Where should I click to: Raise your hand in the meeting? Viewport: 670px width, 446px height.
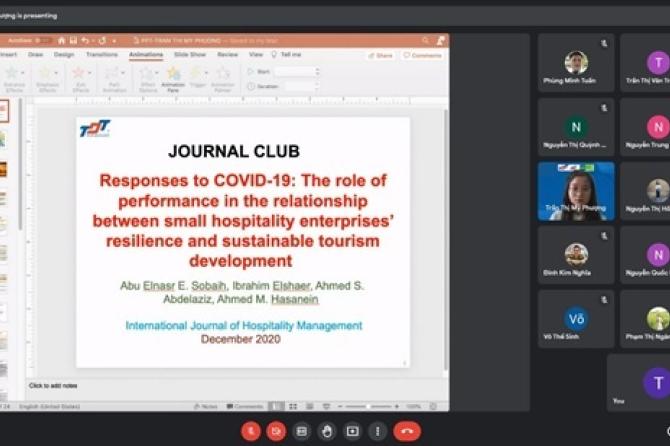tap(327, 431)
